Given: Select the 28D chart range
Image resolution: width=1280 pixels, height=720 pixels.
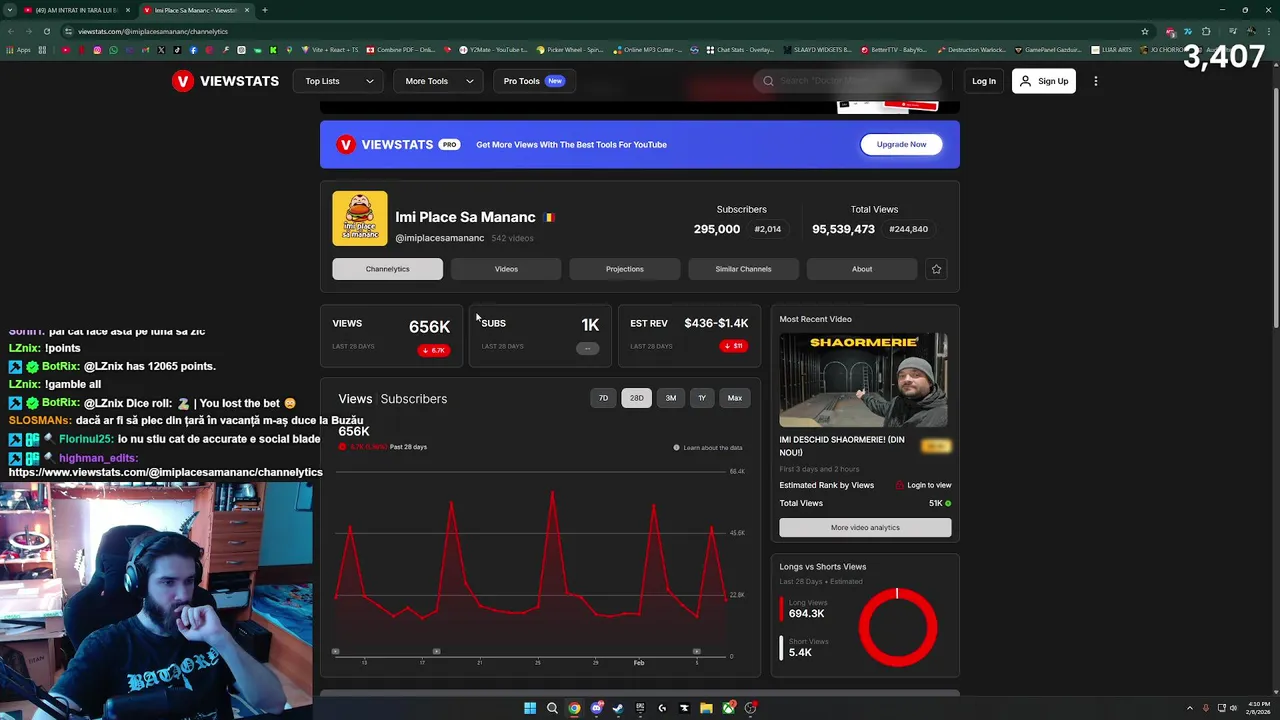Looking at the screenshot, I should click(636, 398).
